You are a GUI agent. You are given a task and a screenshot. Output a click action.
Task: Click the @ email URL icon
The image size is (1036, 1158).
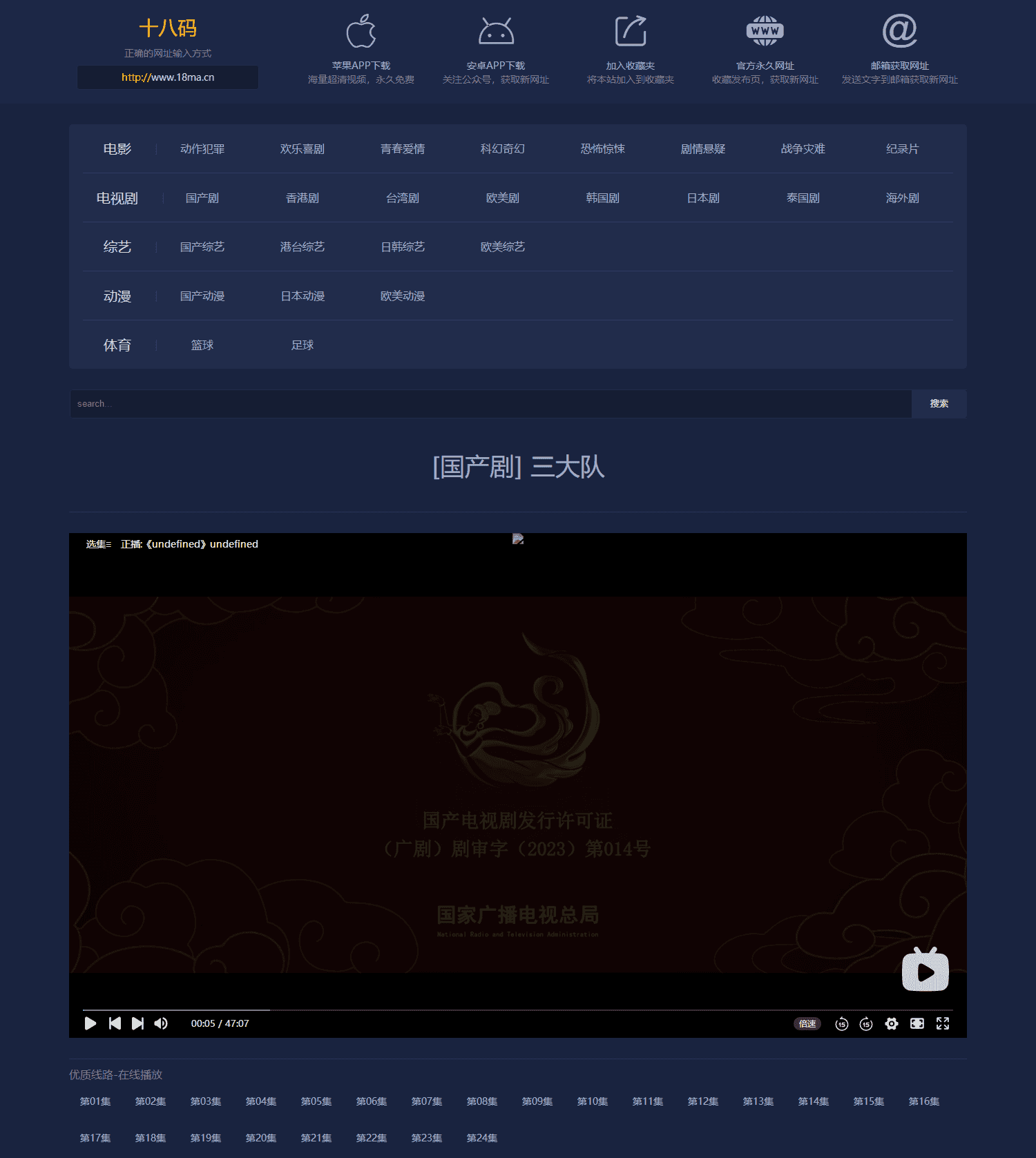tap(900, 31)
